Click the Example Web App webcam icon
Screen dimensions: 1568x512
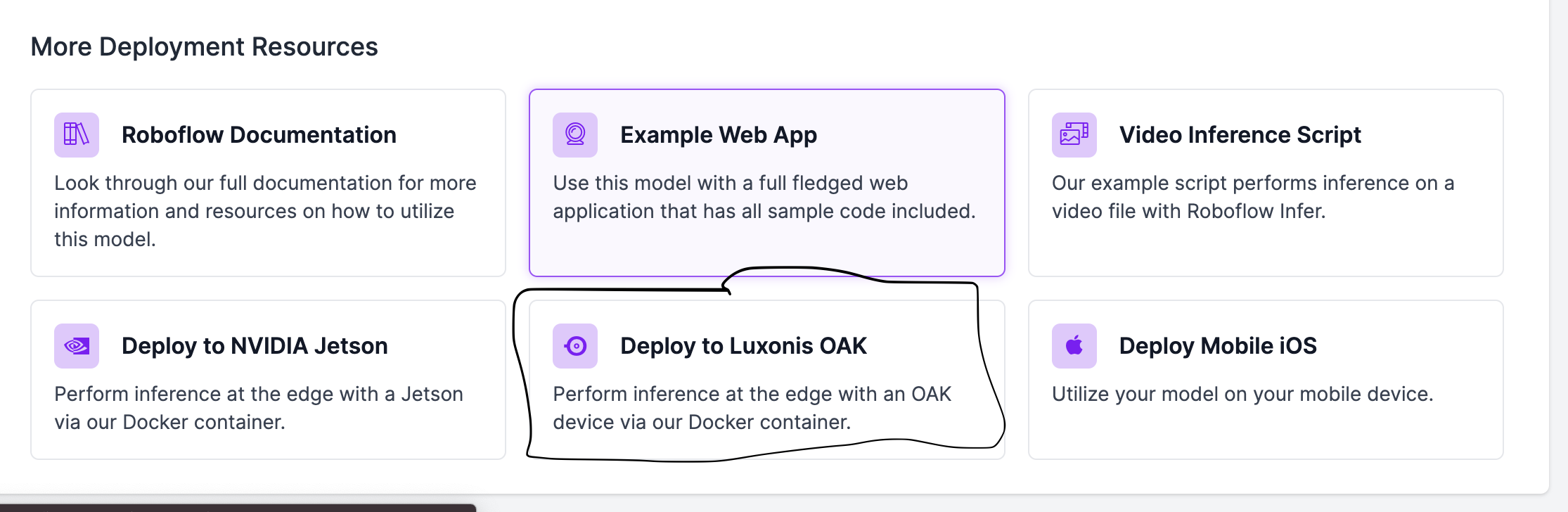coord(574,134)
